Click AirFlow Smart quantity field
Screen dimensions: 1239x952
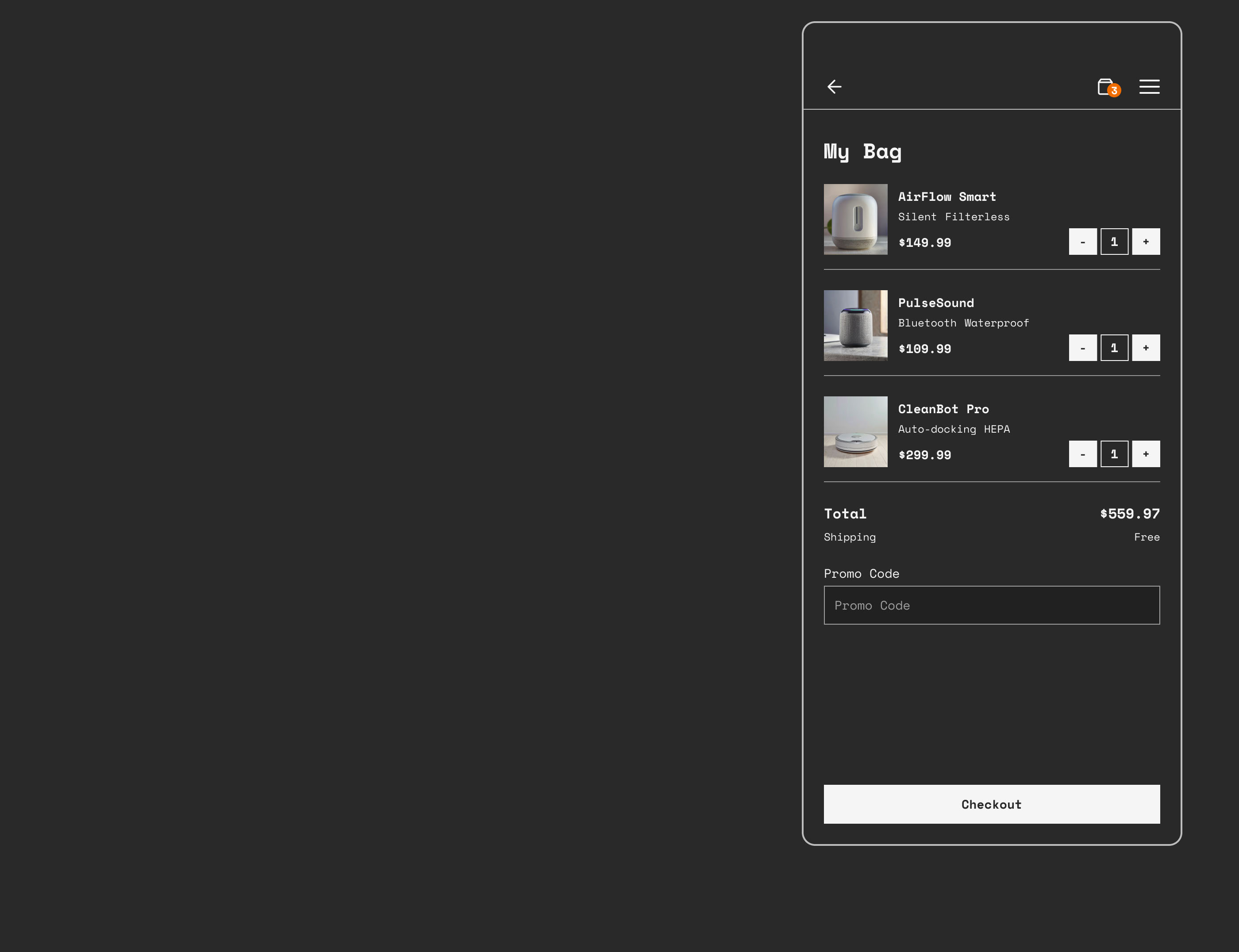1114,242
